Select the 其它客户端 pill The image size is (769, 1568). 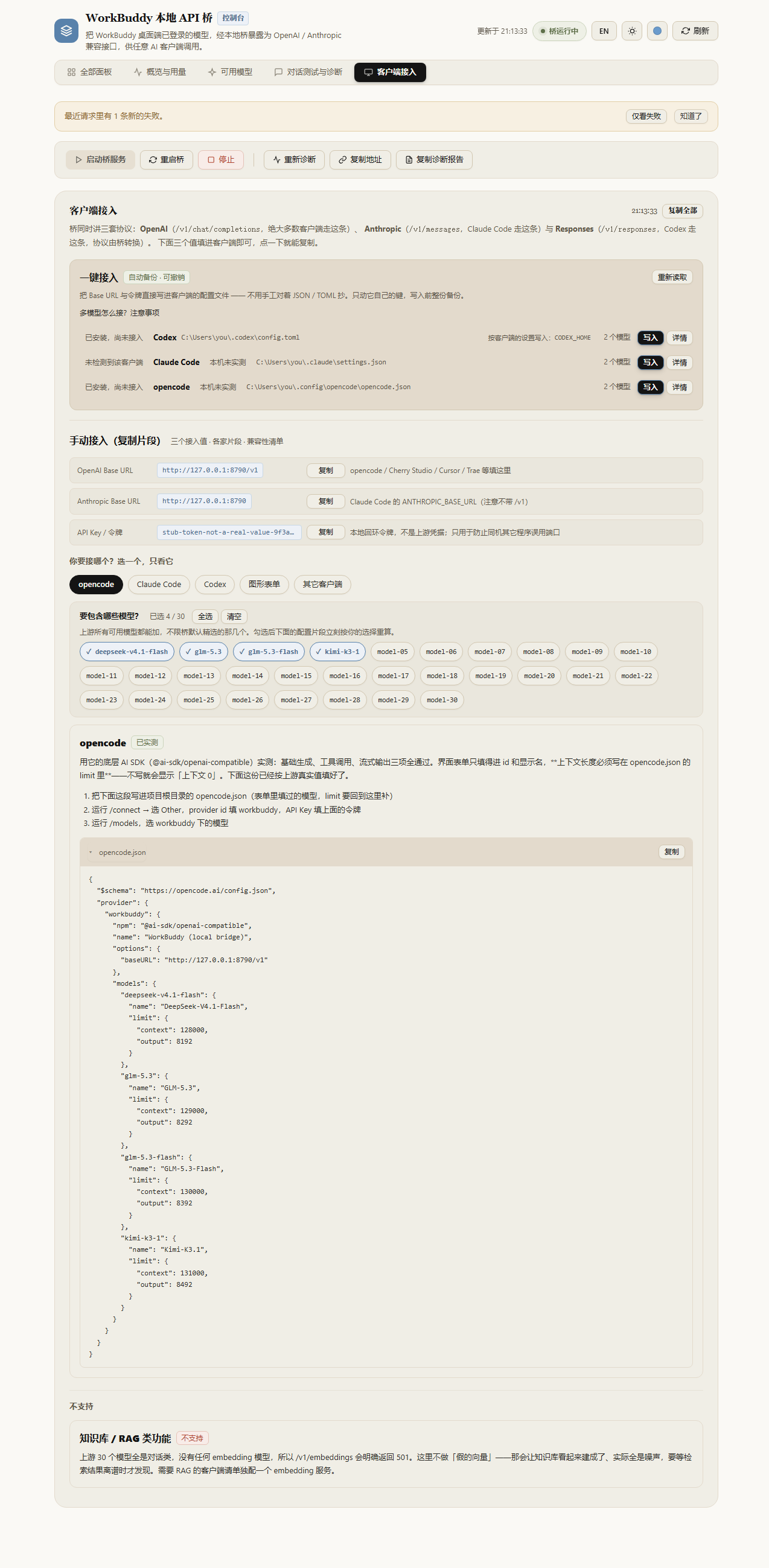pos(323,585)
